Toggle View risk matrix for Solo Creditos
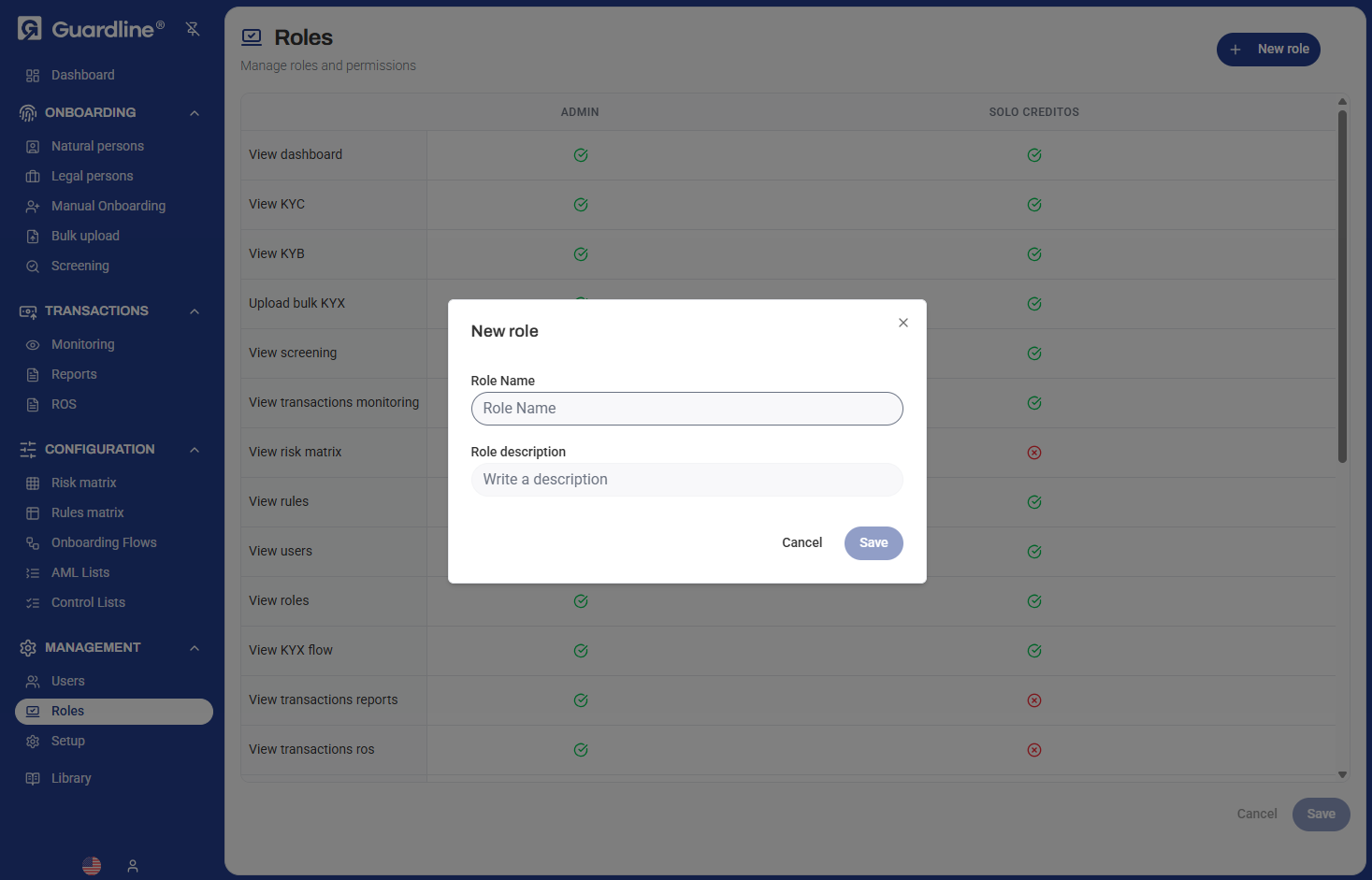This screenshot has height=880, width=1372. 1034,453
